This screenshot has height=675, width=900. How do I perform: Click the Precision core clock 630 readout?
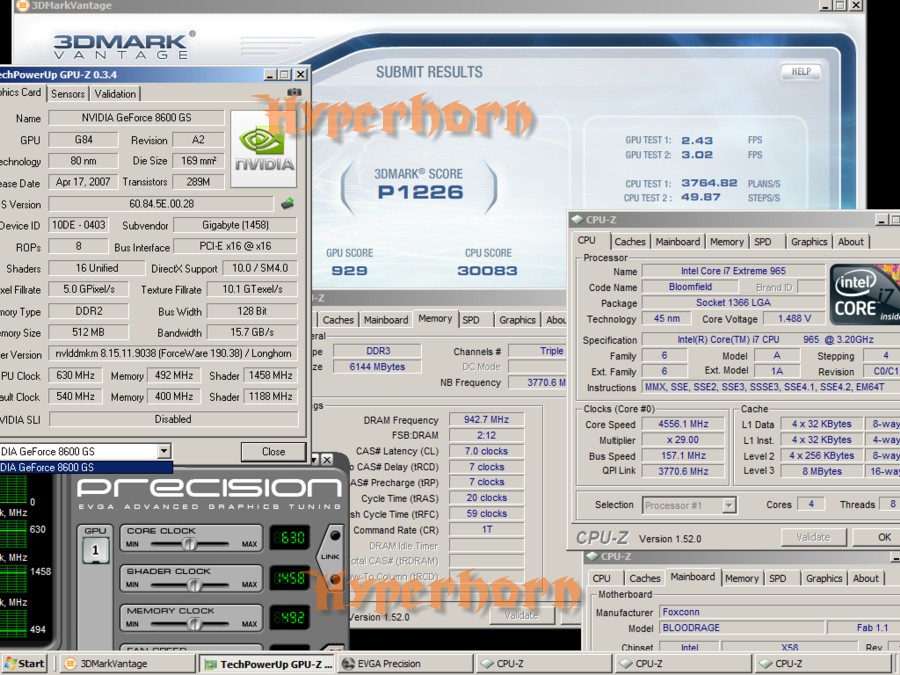(x=289, y=538)
